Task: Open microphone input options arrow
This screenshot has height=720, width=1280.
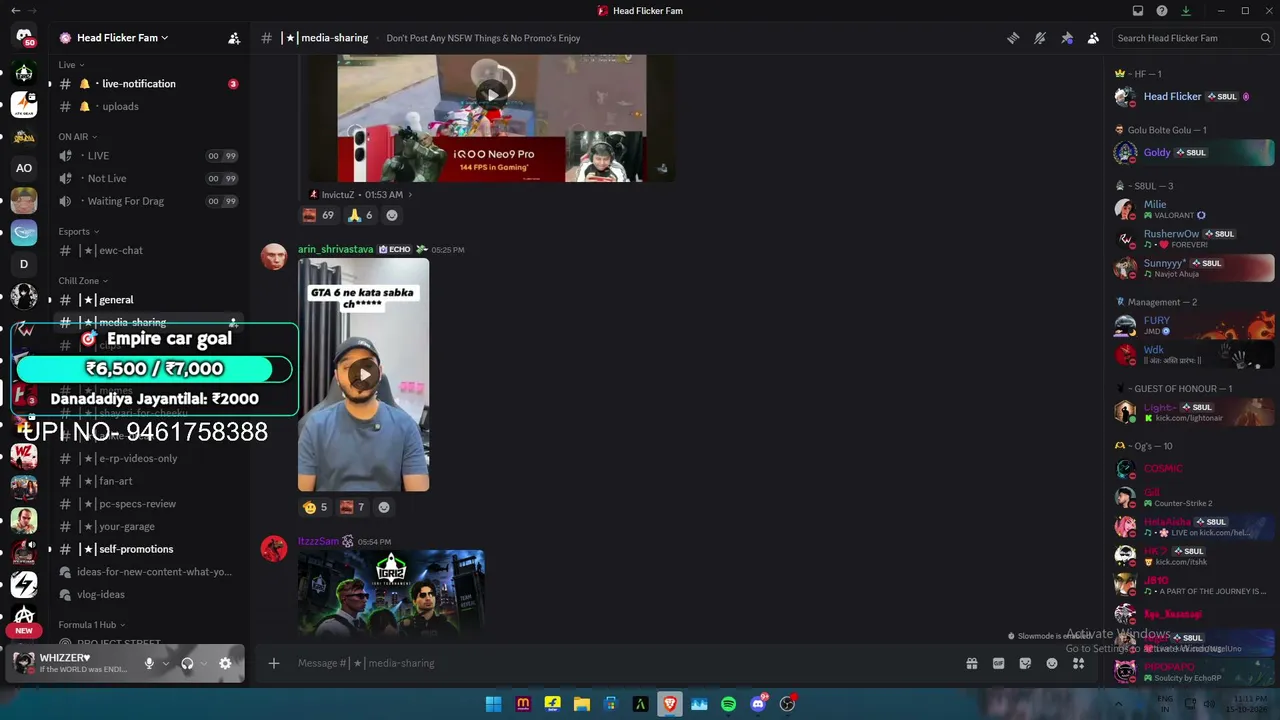Action: 165,663
